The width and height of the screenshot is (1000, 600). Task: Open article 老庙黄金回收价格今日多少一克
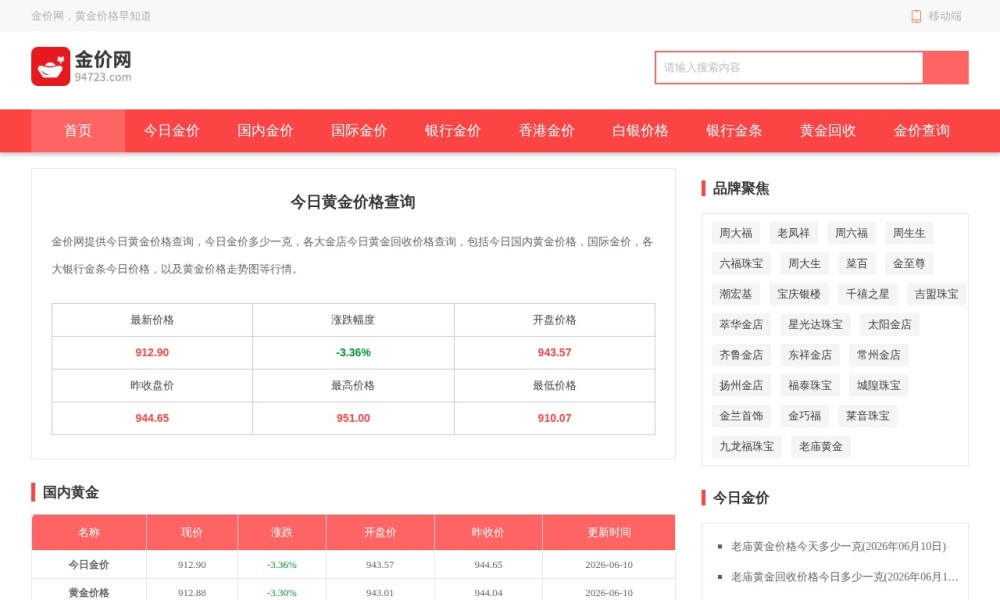pos(844,577)
